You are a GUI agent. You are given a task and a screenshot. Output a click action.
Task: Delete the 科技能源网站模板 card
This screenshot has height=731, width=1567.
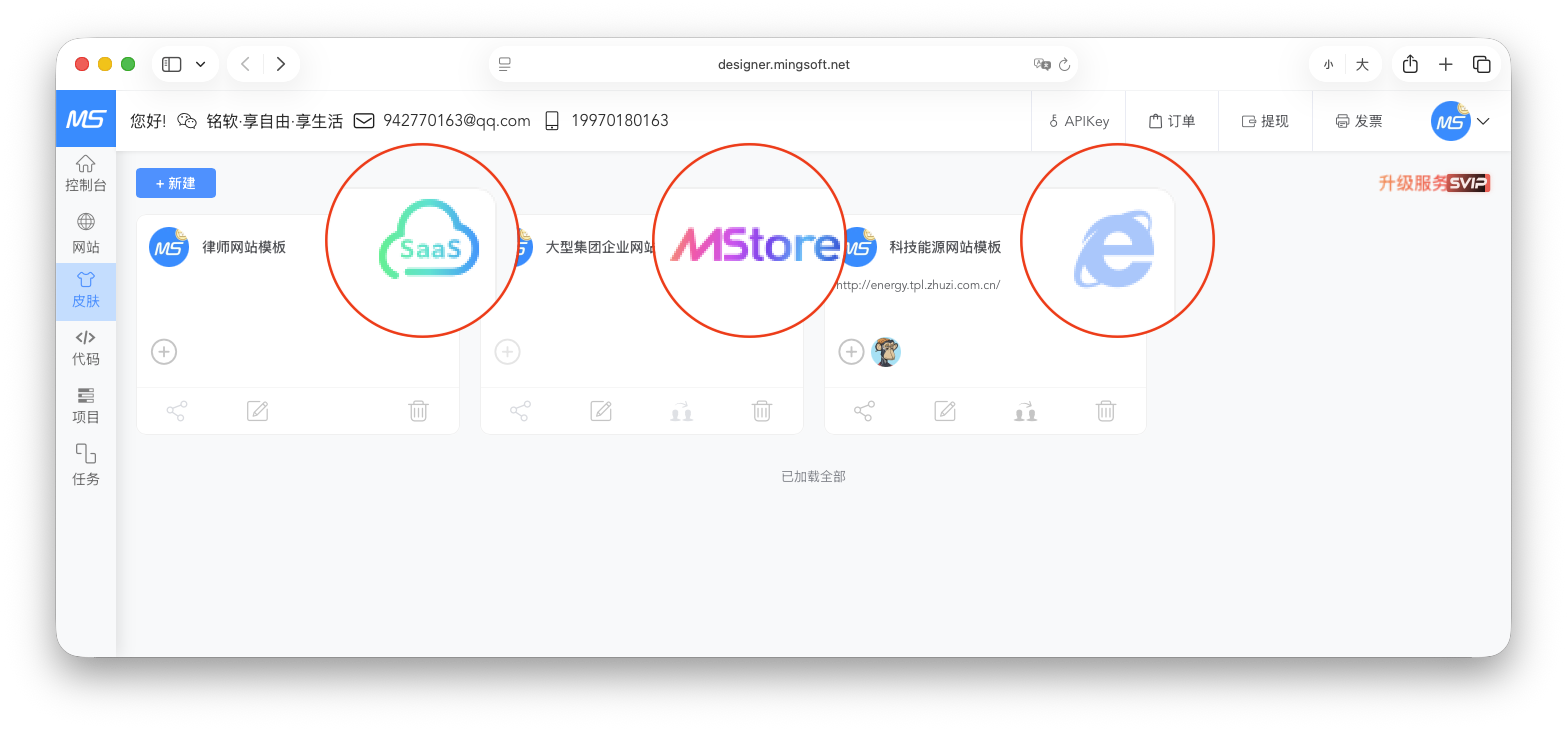(x=1106, y=411)
